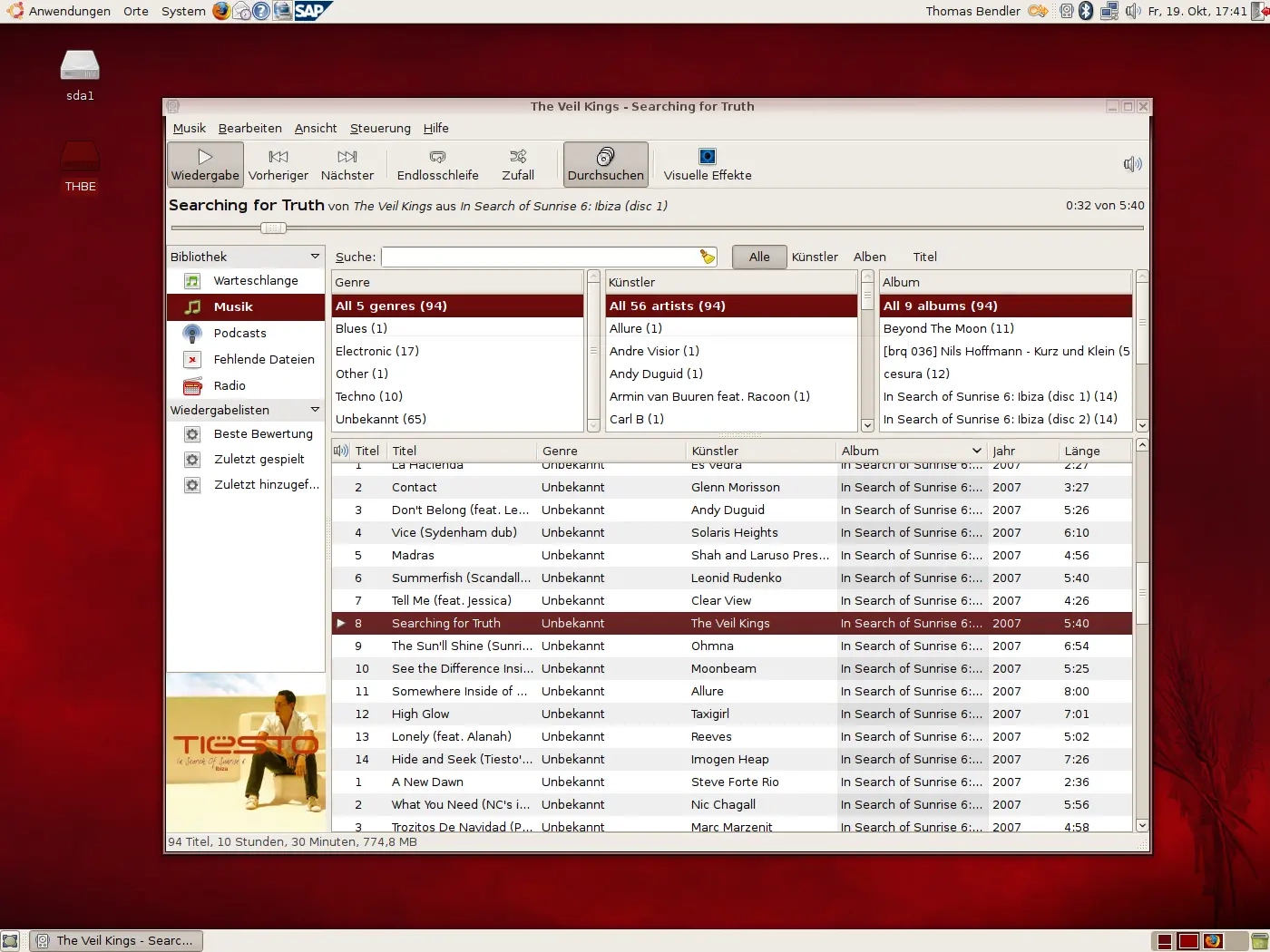Image resolution: width=1270 pixels, height=952 pixels.
Task: Open the Album column sort dropdown
Action: (x=977, y=451)
